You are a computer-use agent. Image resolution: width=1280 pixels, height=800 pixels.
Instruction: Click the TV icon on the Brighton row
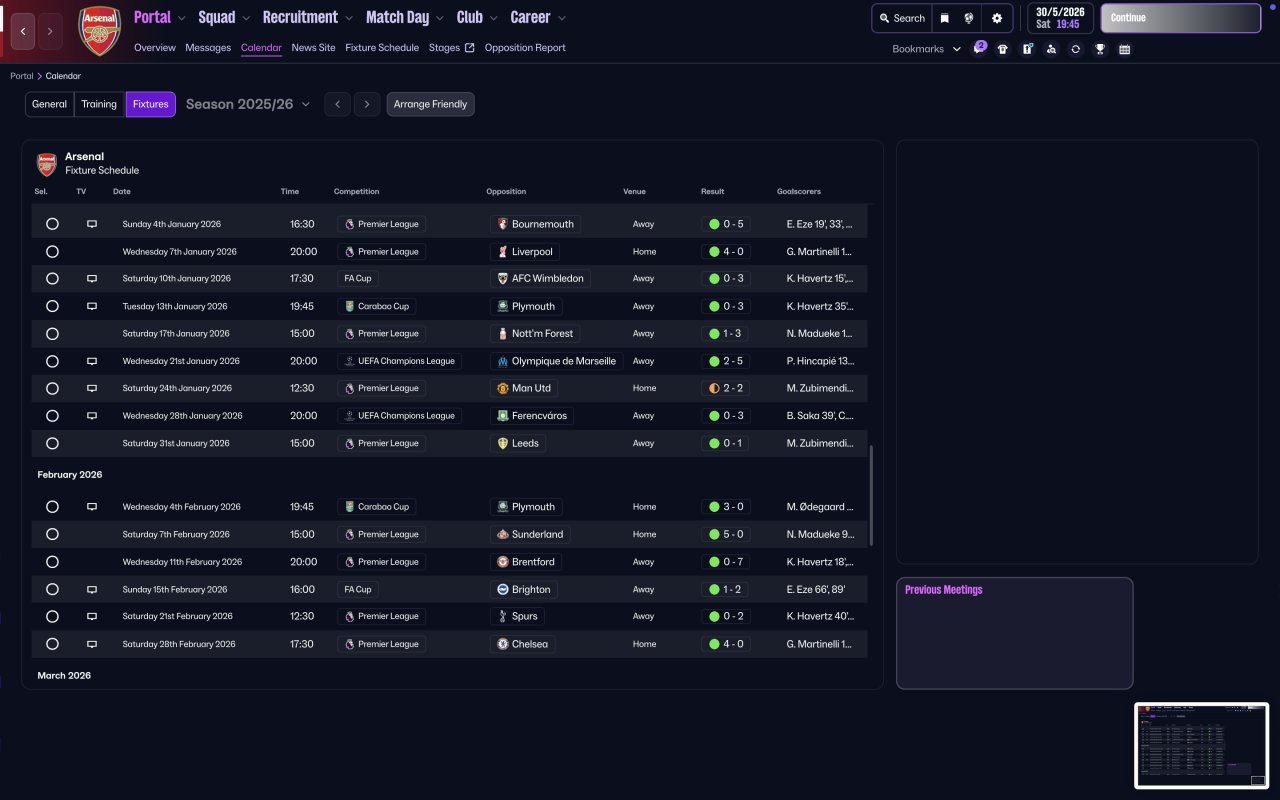click(92, 589)
